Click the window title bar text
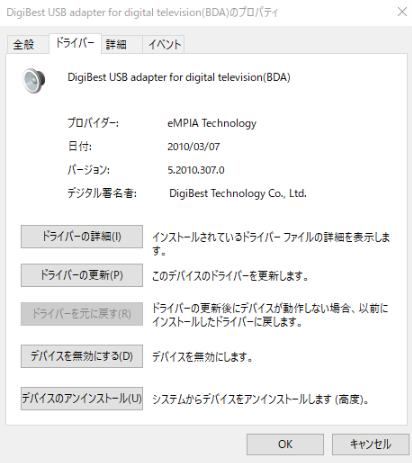 click(x=142, y=12)
